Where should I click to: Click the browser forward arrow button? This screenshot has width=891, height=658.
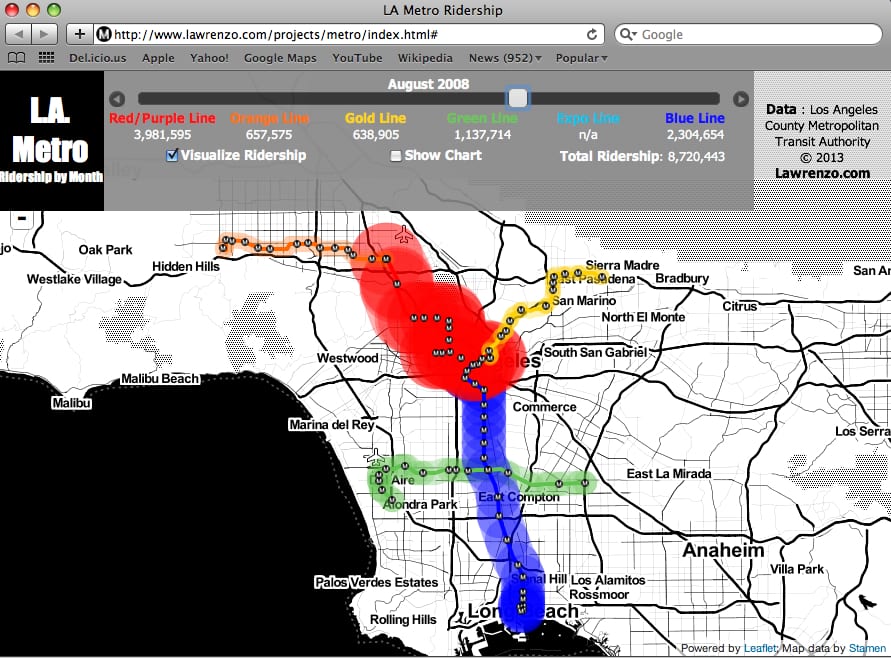44,34
